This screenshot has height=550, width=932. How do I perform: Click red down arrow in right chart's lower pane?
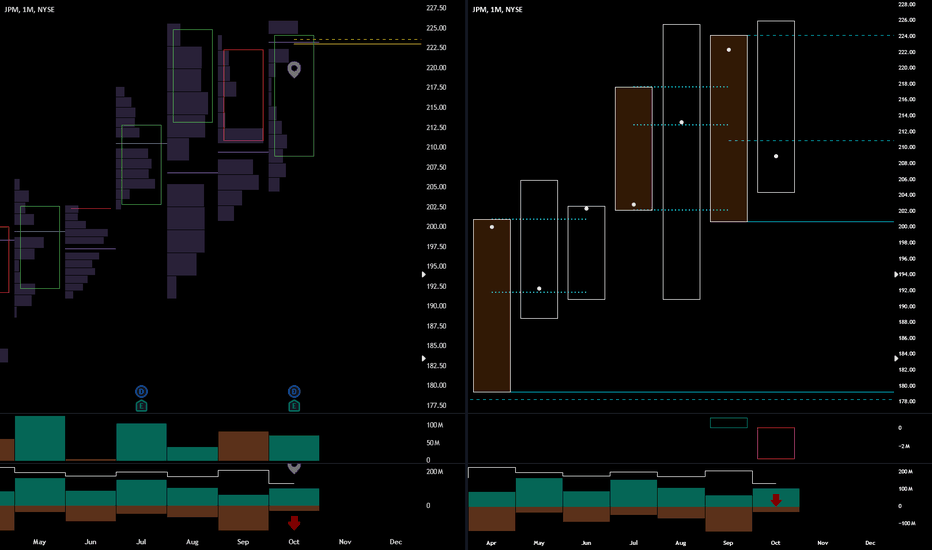[x=776, y=500]
